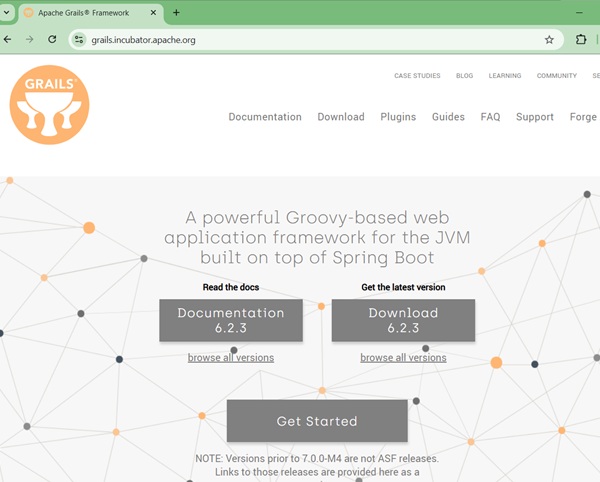
Task: Open Case Studies menu link
Action: [417, 76]
